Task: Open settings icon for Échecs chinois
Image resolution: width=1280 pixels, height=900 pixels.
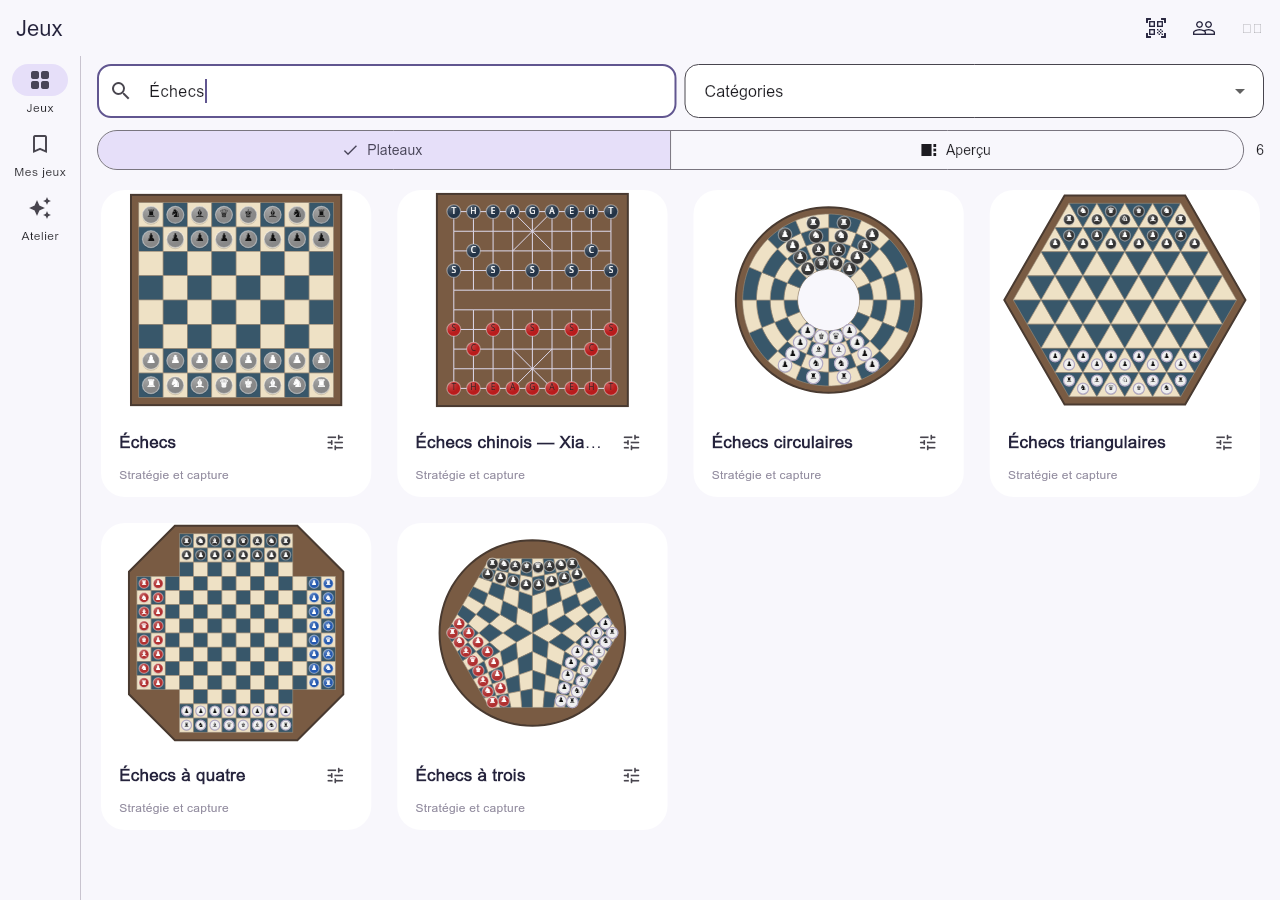Action: [631, 442]
